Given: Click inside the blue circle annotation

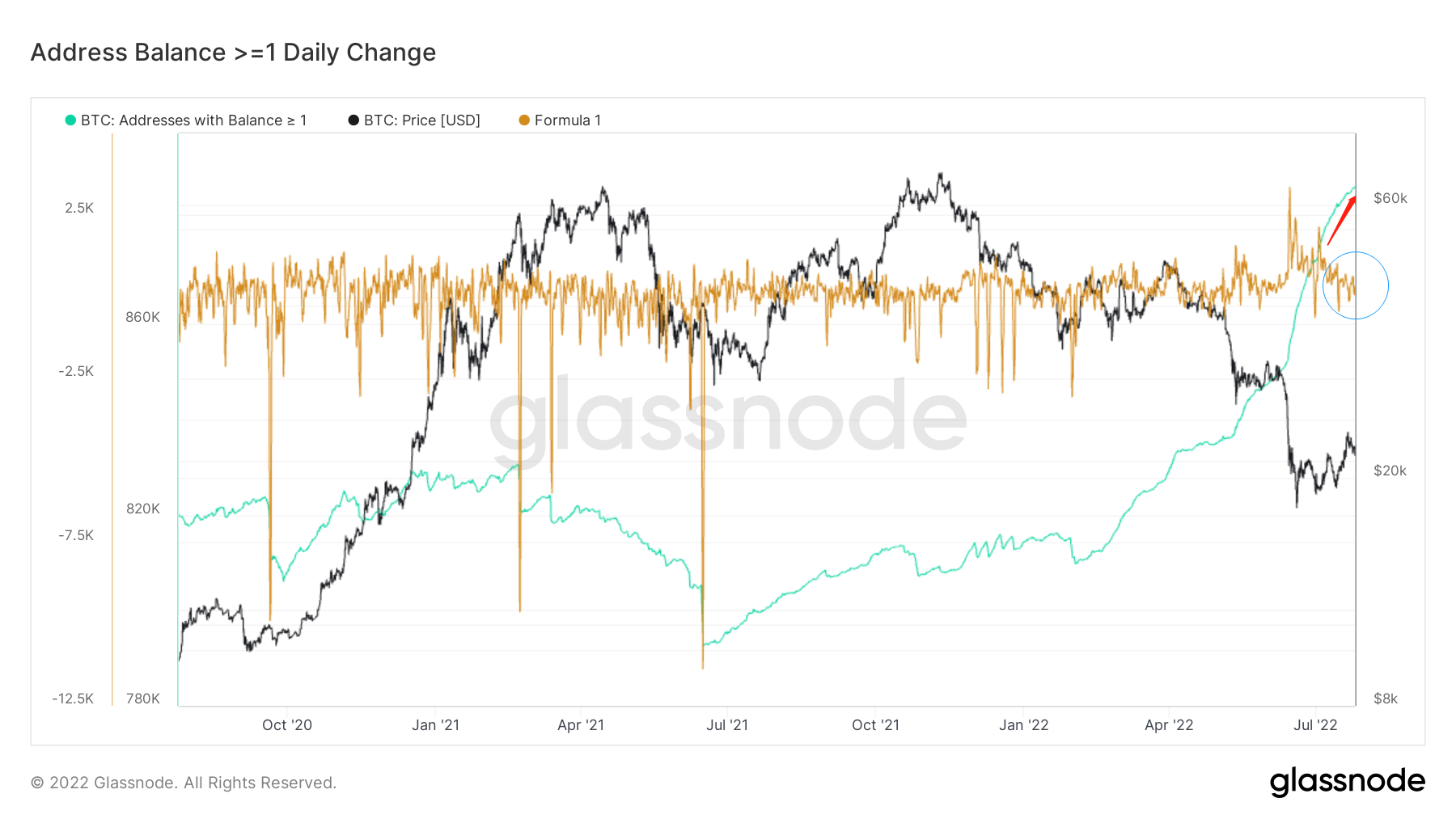Looking at the screenshot, I should [1356, 285].
